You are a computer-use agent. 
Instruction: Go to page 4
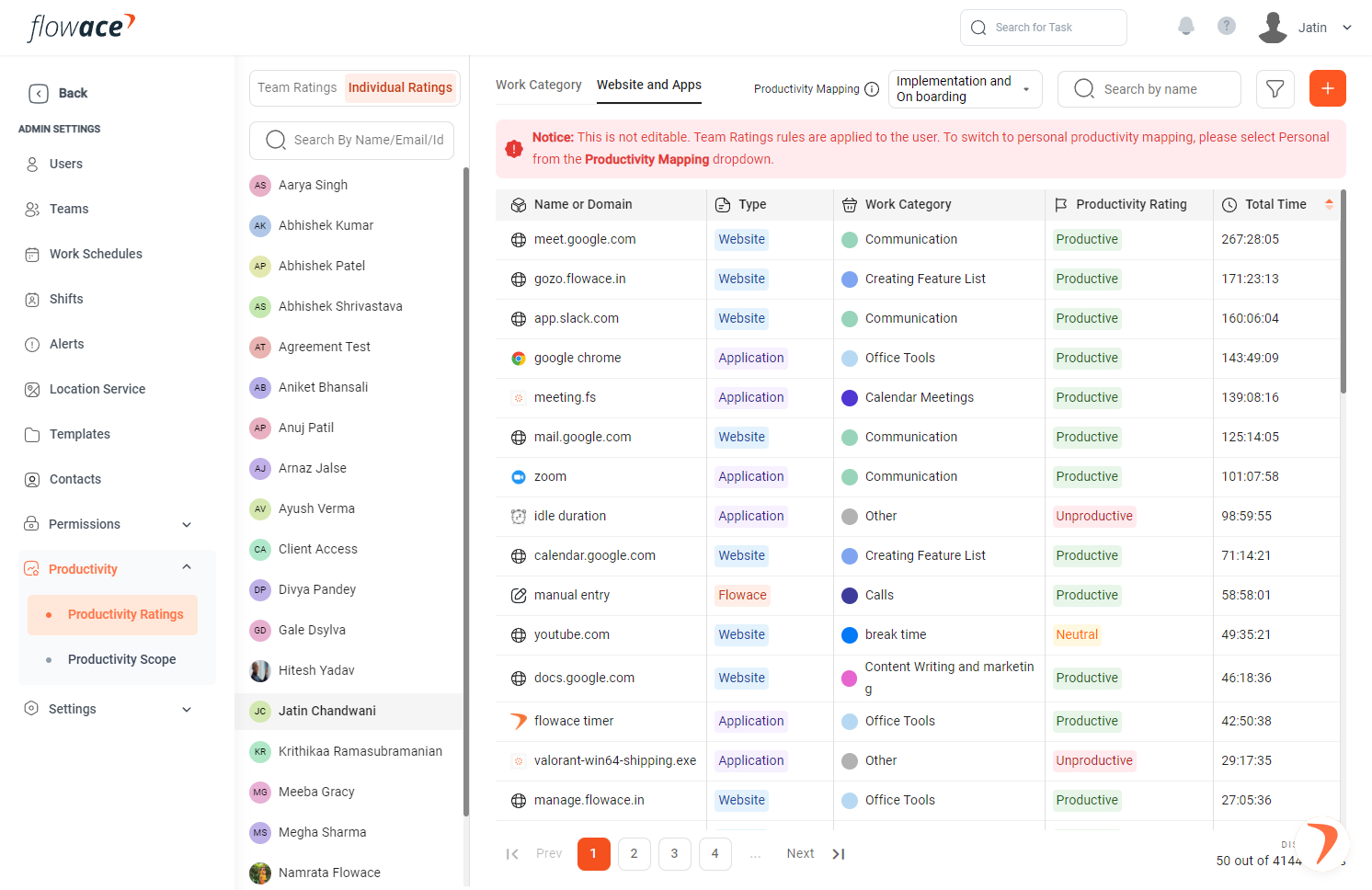tap(715, 854)
